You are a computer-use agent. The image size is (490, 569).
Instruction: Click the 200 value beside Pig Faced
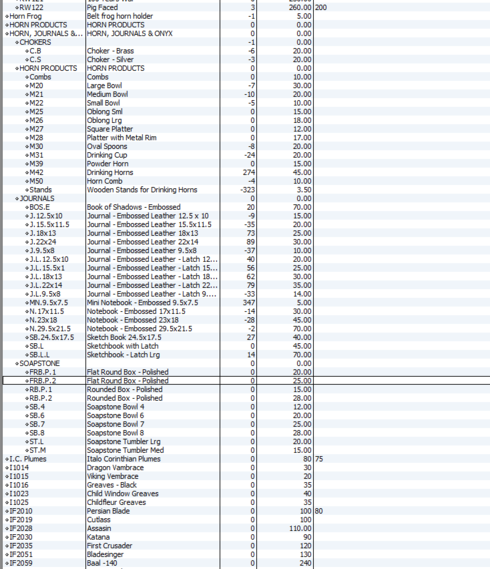click(321, 8)
